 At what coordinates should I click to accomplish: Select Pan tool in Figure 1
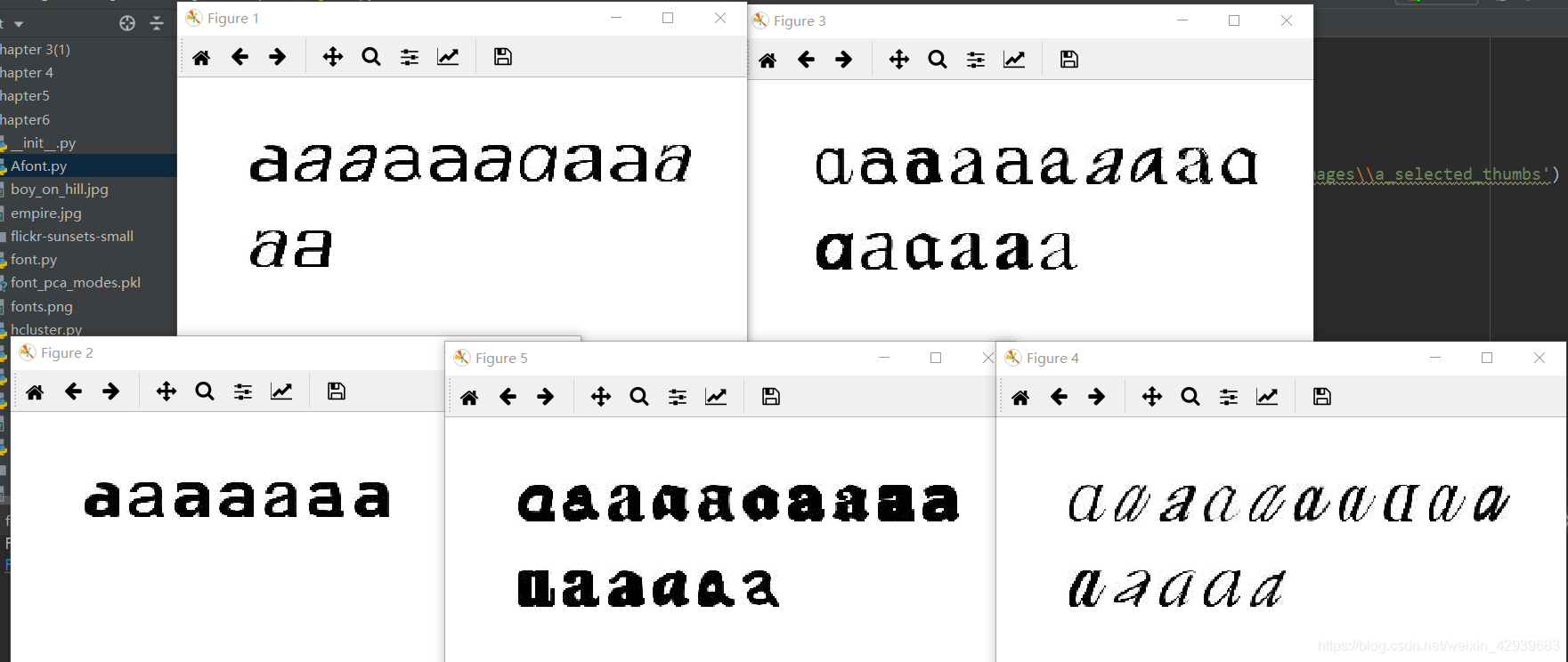(333, 57)
